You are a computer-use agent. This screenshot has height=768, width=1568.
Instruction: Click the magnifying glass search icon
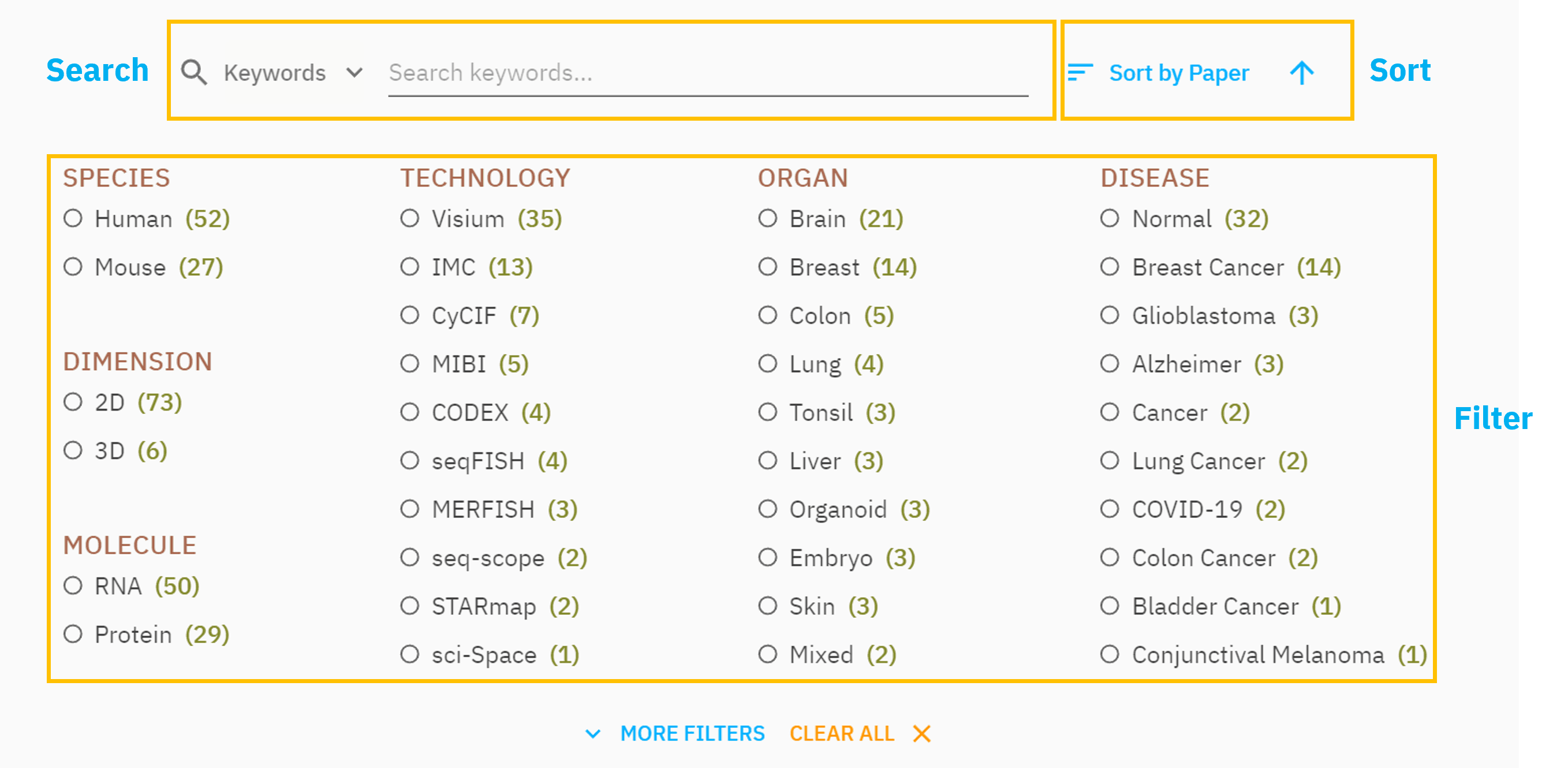[194, 73]
